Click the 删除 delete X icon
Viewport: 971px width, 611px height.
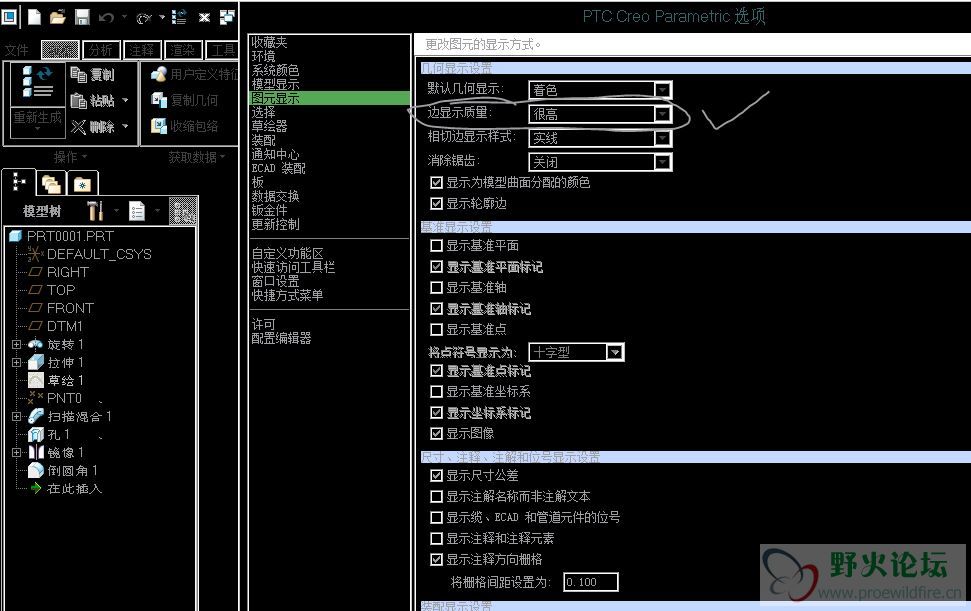coord(78,127)
